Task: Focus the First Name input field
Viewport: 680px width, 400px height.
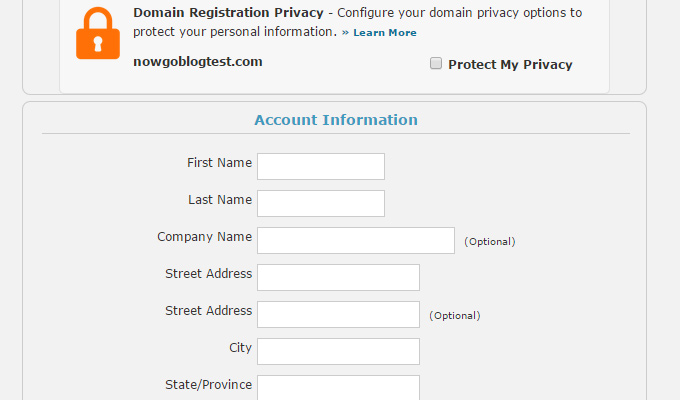Action: [321, 166]
